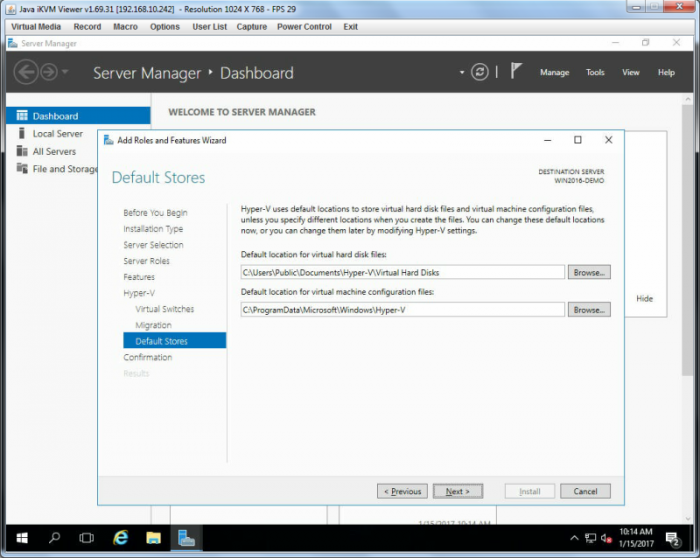The width and height of the screenshot is (700, 558).
Task: Go to Confirmation wizard step
Action: coord(147,357)
